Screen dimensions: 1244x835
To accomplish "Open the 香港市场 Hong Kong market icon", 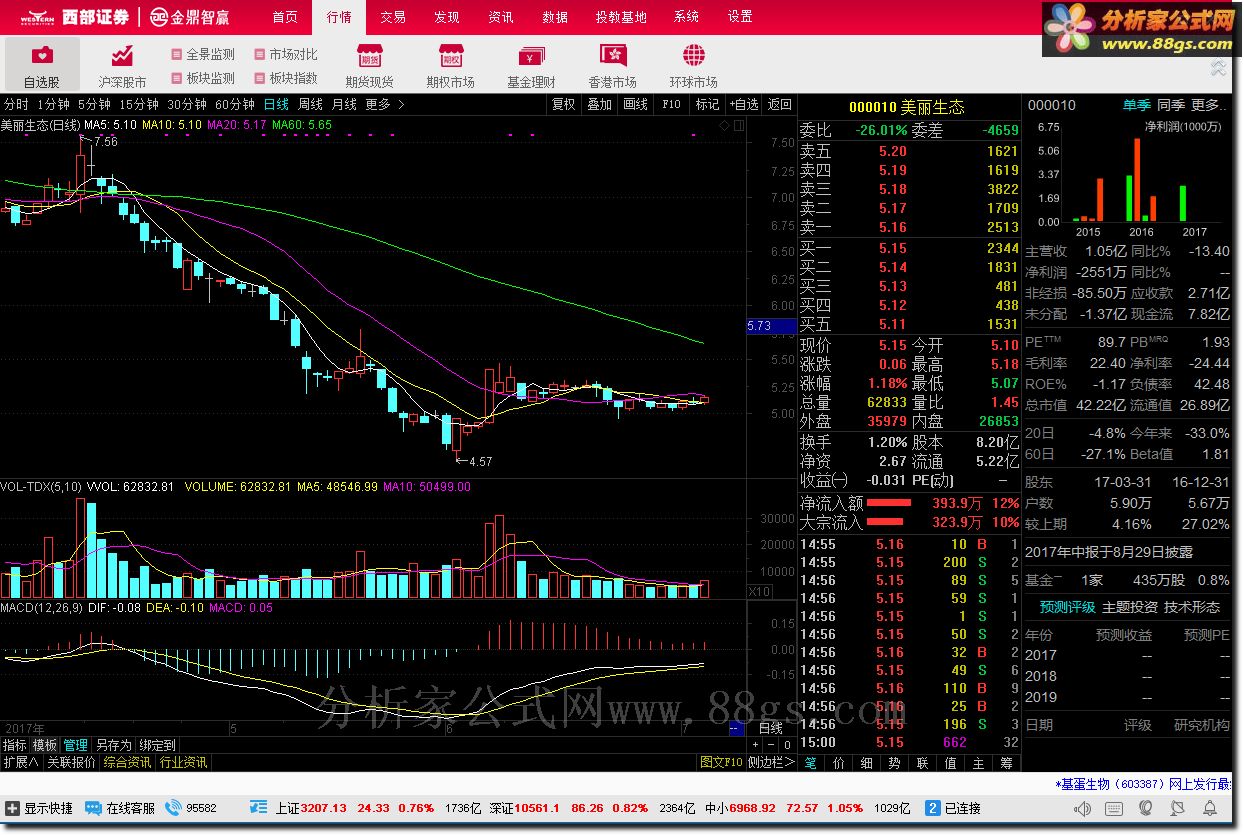I will pyautogui.click(x=612, y=55).
